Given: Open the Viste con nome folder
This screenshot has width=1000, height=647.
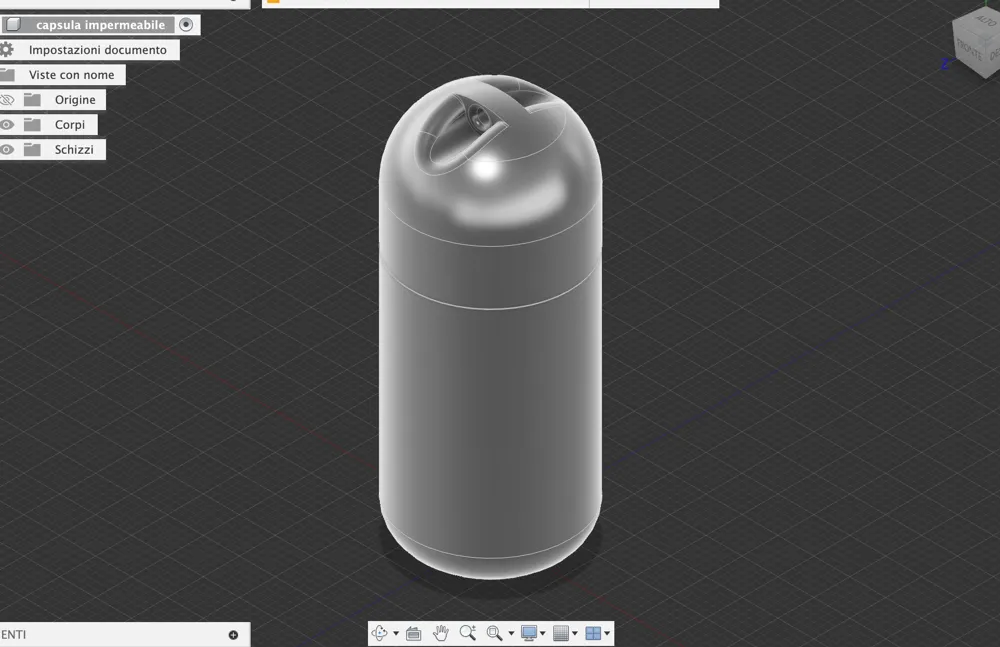Looking at the screenshot, I should tap(71, 75).
